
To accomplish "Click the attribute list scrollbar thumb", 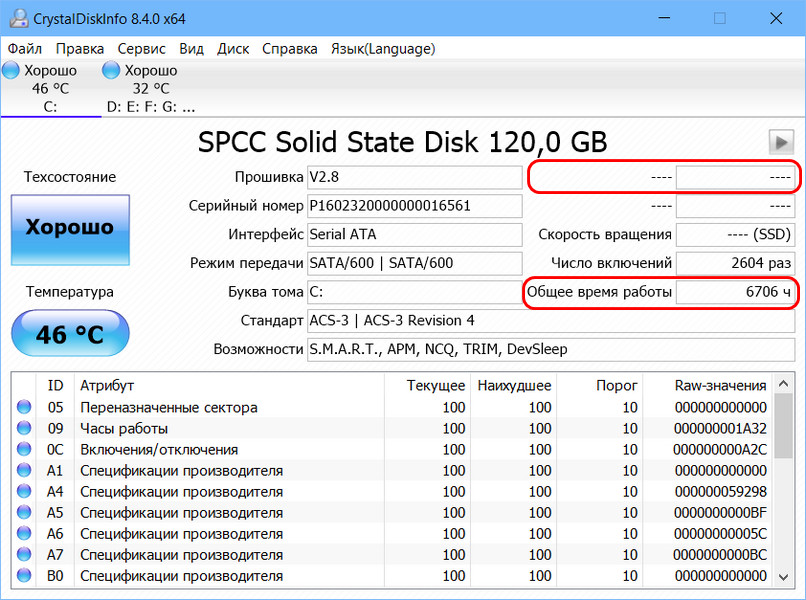I will 783,426.
